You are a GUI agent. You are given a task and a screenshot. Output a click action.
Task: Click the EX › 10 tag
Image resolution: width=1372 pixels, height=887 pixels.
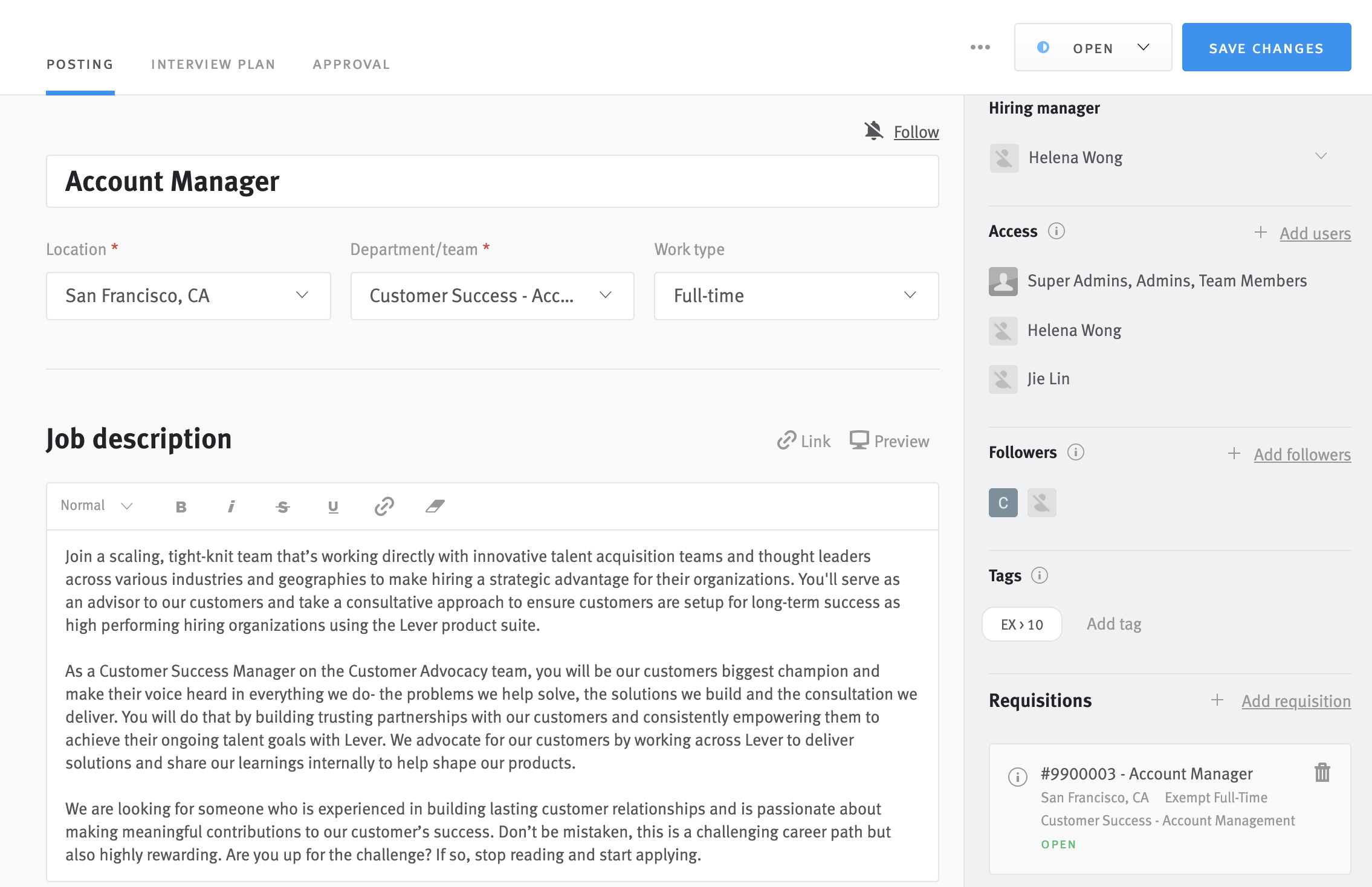(x=1022, y=625)
